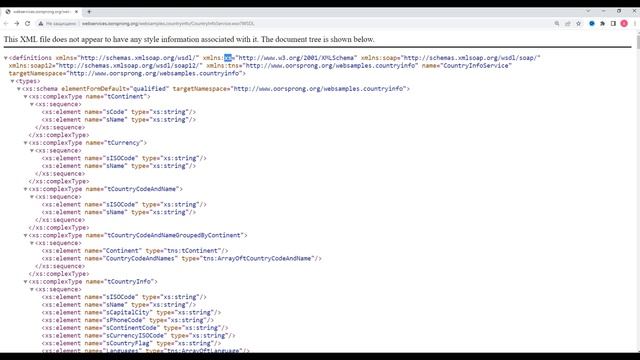Collapse the tCurrency complexType node

pos(25,143)
